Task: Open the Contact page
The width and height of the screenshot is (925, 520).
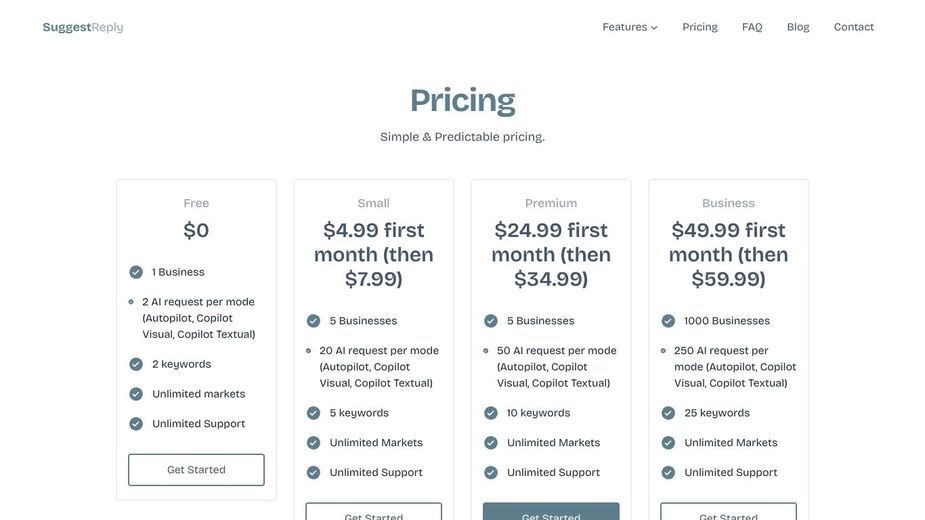Action: [854, 27]
